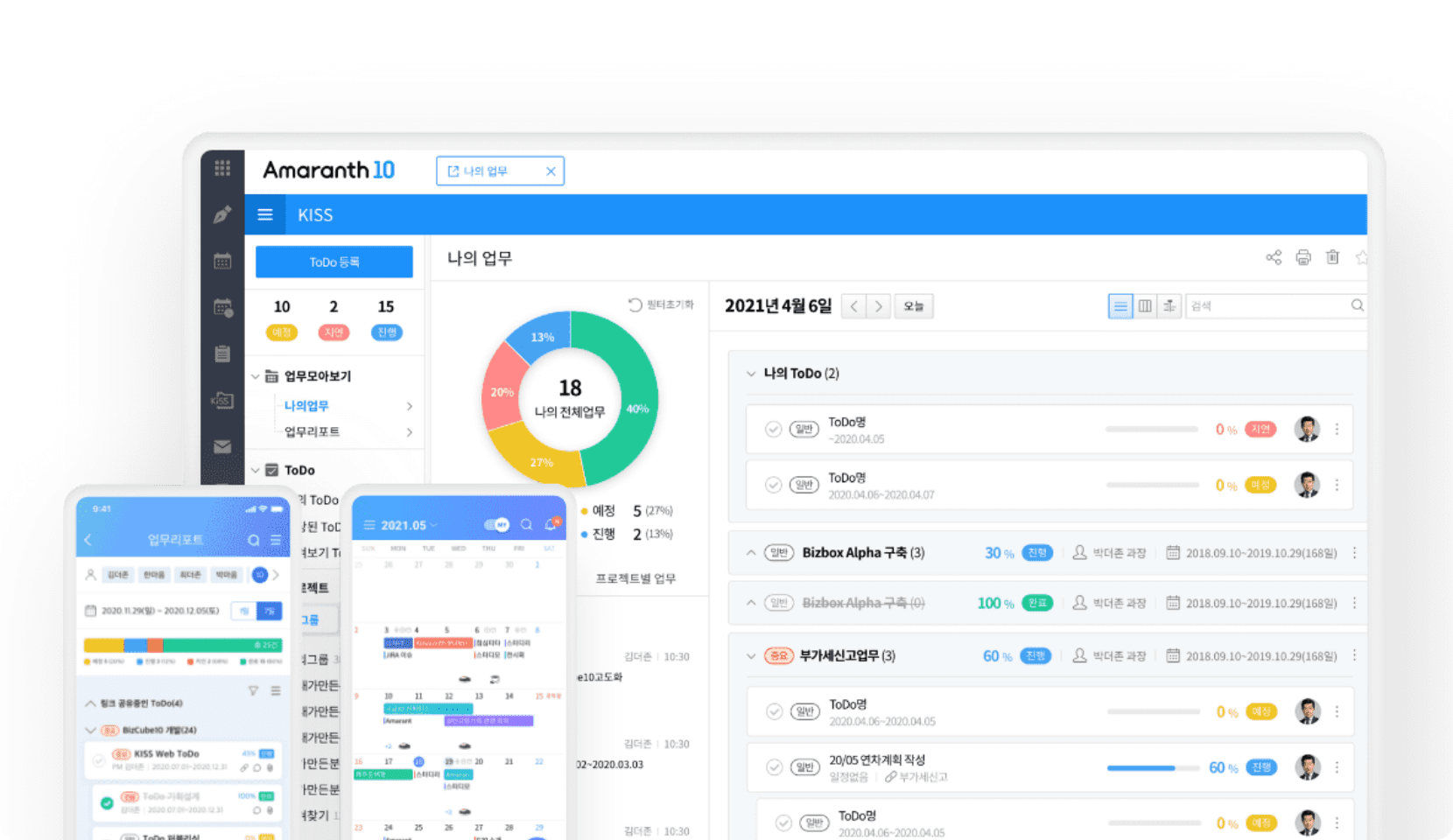Open the app grid launcher icon
1453x840 pixels.
coord(222,168)
